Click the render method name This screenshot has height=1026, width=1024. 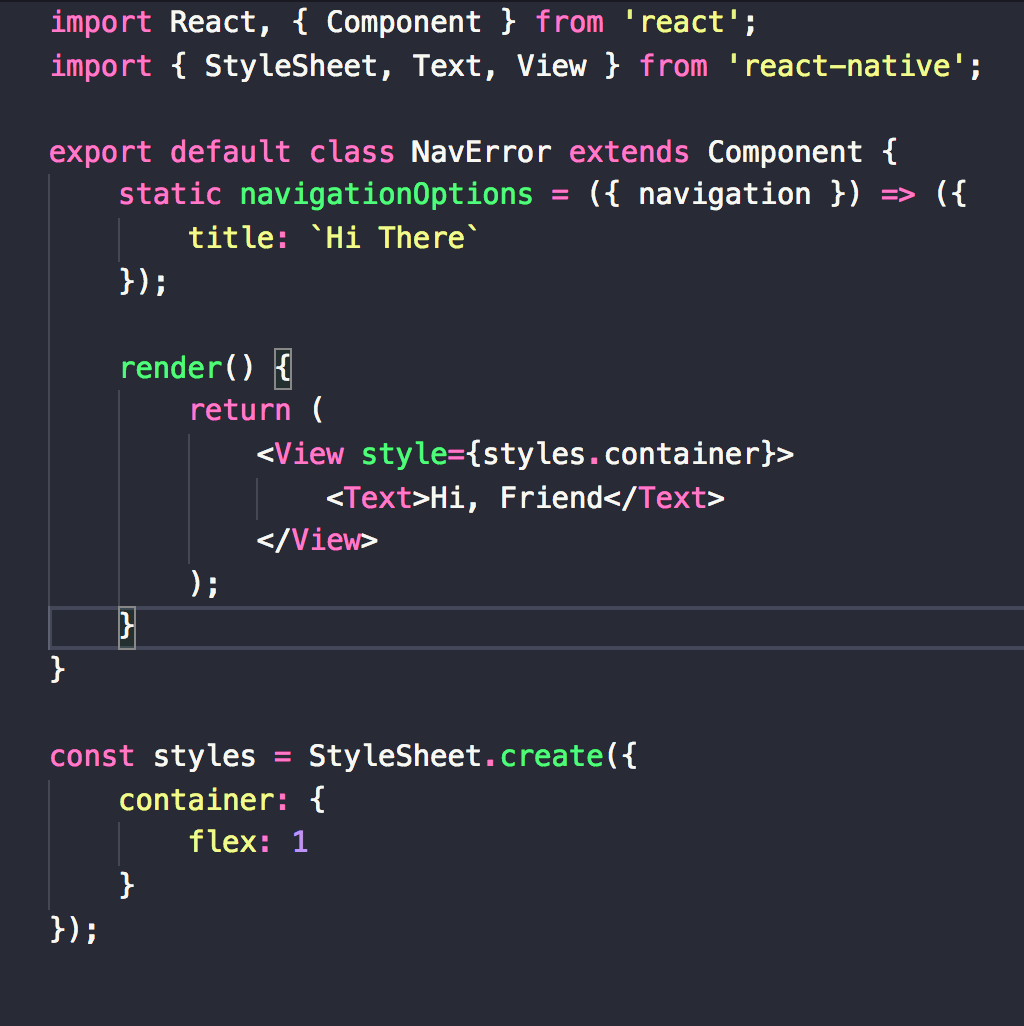click(x=170, y=368)
